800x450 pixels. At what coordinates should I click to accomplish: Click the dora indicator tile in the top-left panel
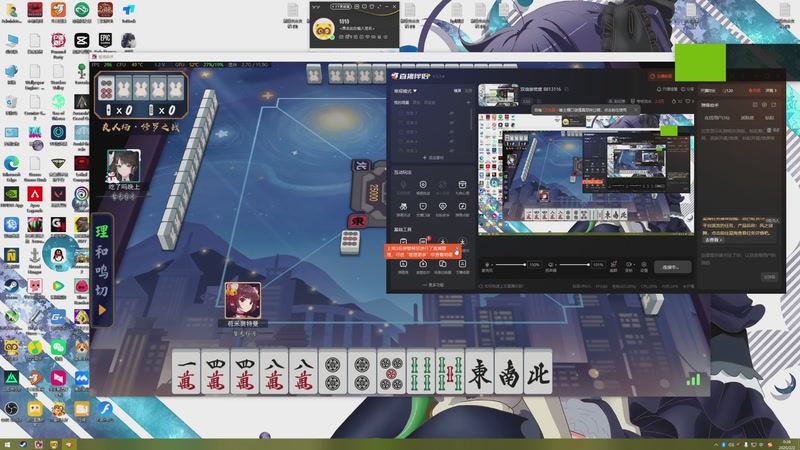106,89
